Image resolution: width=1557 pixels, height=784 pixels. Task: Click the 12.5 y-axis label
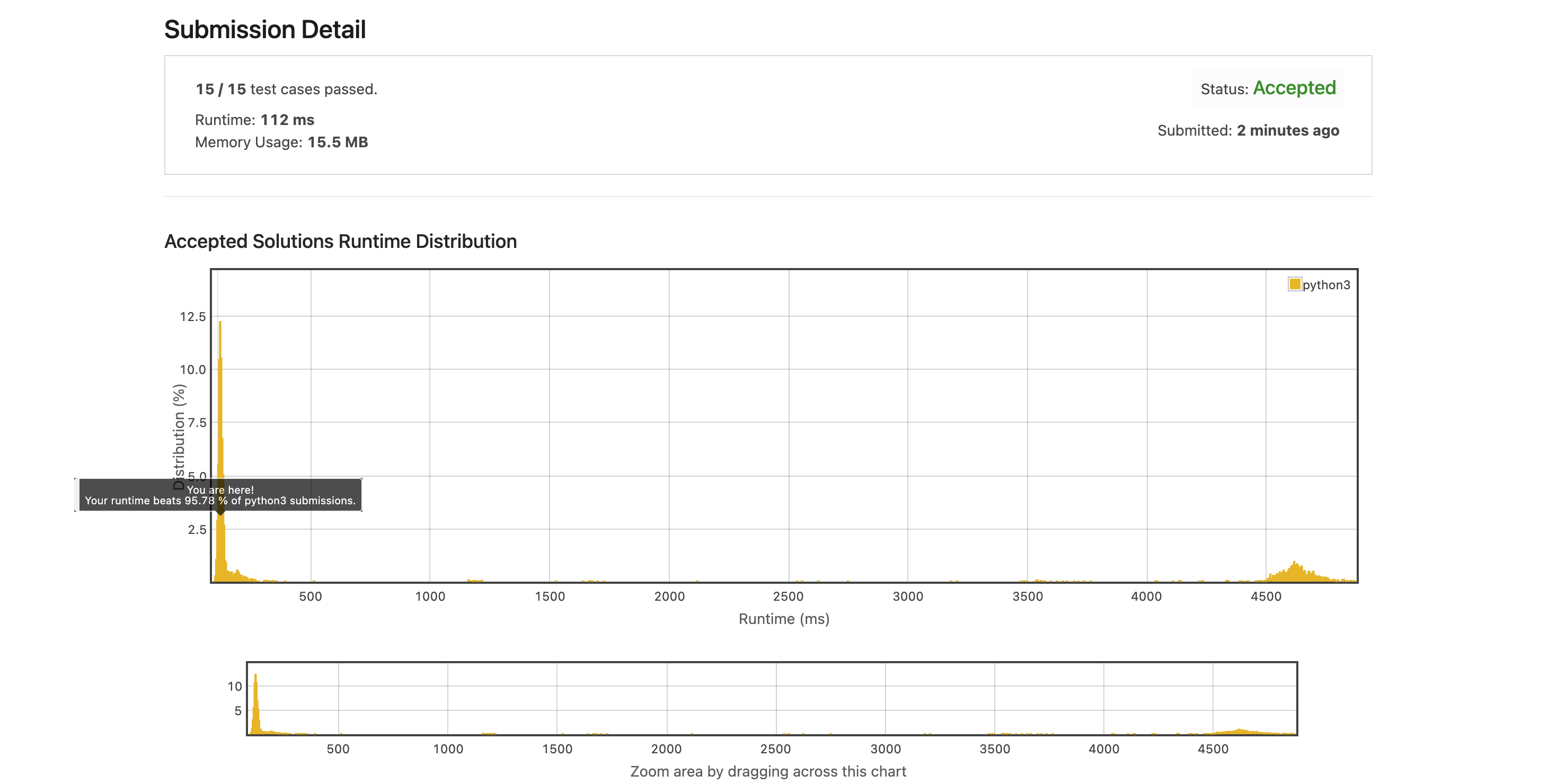pyautogui.click(x=193, y=316)
